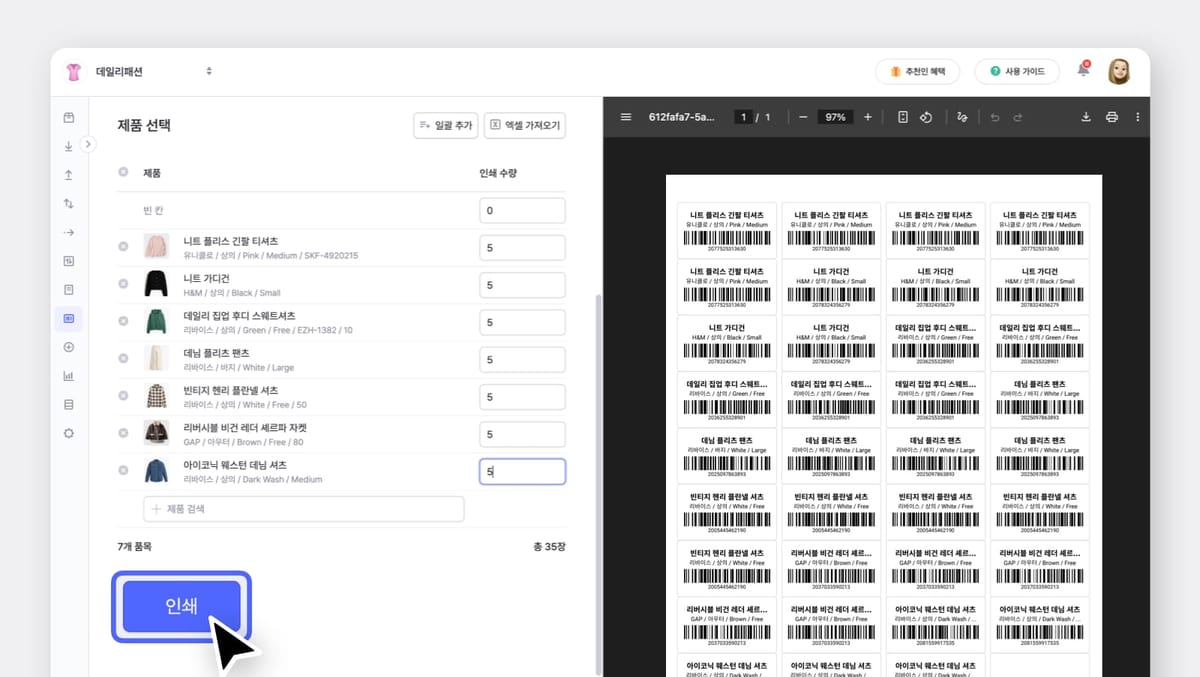Open the 사용 가이드 link
Image resolution: width=1200 pixels, height=677 pixels.
pyautogui.click(x=1016, y=71)
